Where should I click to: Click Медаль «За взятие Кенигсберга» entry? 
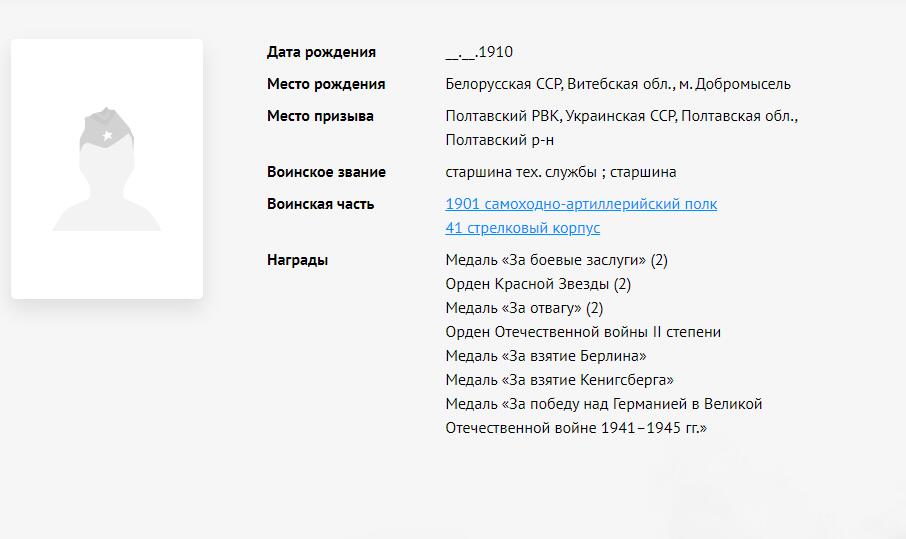click(x=559, y=380)
